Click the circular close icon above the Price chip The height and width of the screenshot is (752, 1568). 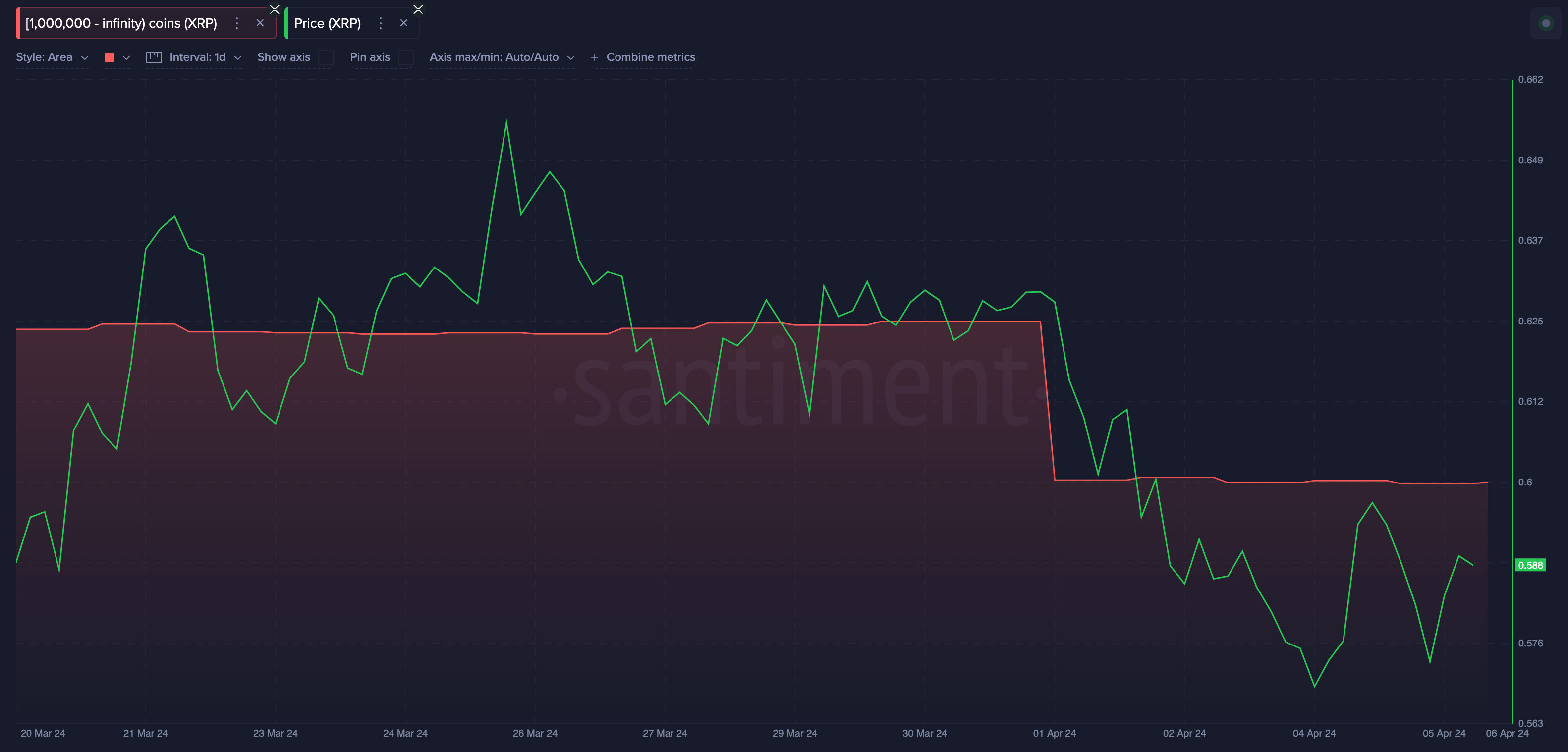(x=418, y=10)
